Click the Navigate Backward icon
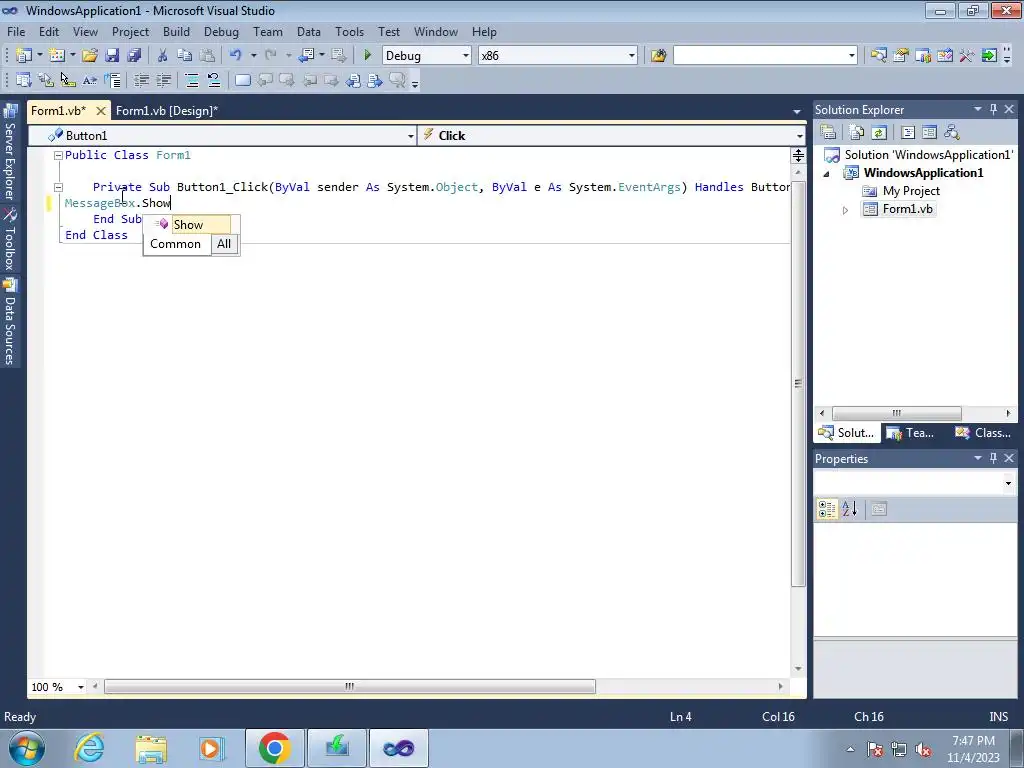The width and height of the screenshot is (1024, 768). [306, 56]
